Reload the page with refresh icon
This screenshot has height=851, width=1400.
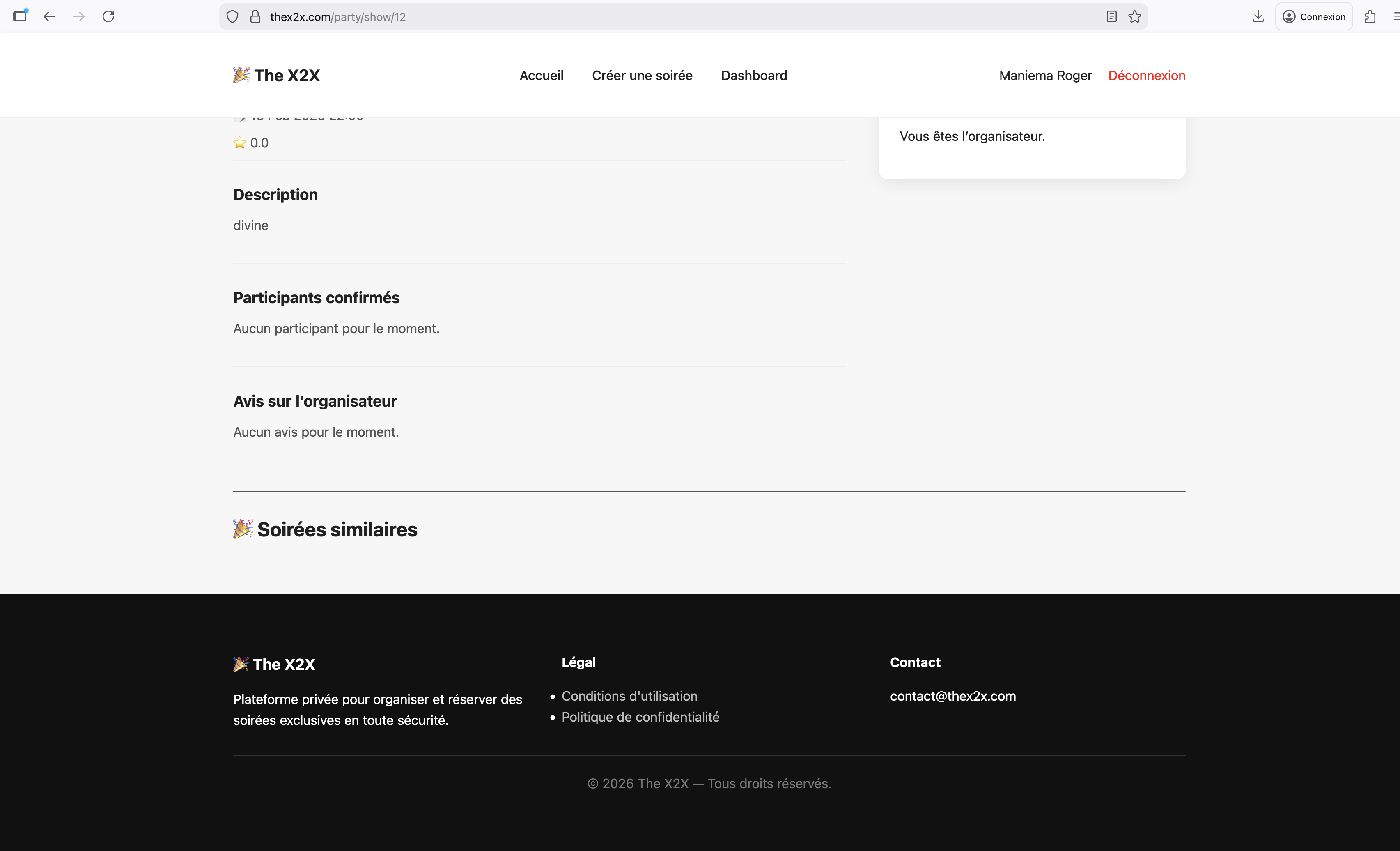108,16
